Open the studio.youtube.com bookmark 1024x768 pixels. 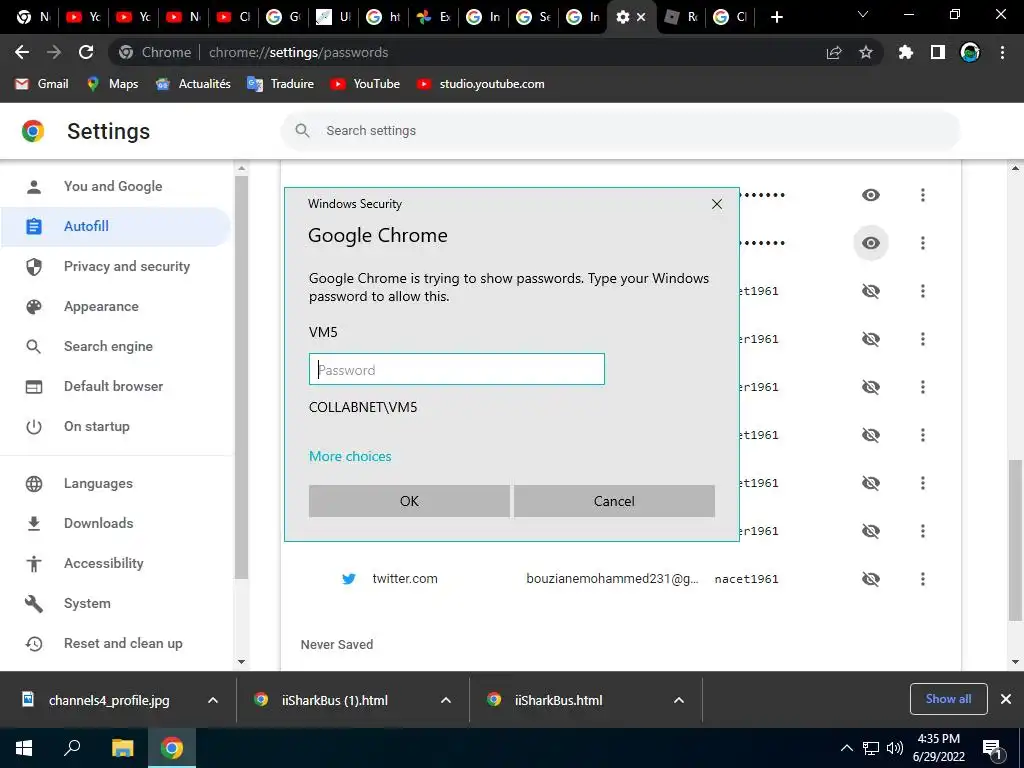click(481, 84)
